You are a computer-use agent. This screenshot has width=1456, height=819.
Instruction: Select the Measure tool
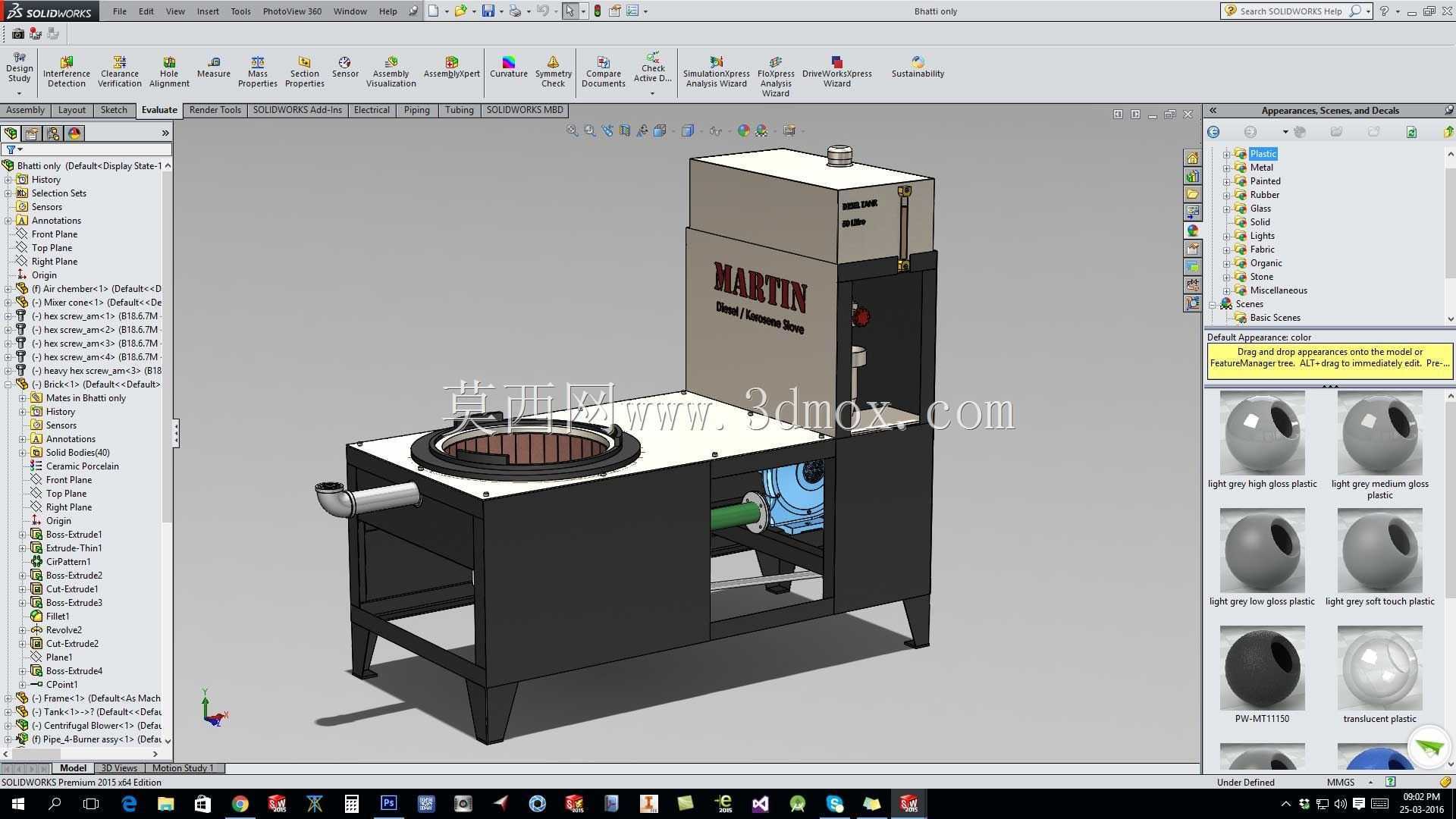pyautogui.click(x=214, y=67)
